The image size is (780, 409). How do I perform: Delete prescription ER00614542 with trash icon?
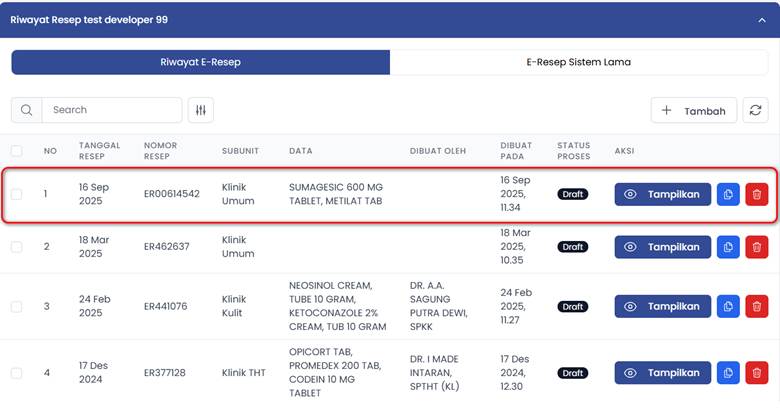756,194
